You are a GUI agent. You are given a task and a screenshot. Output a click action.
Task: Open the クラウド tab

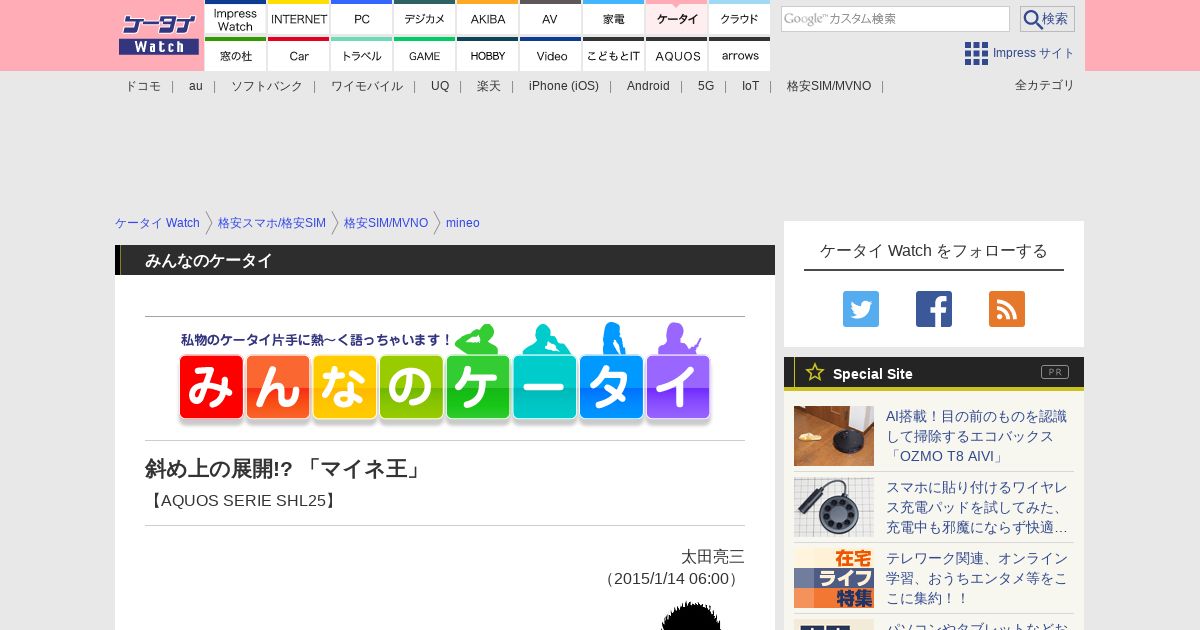point(740,18)
